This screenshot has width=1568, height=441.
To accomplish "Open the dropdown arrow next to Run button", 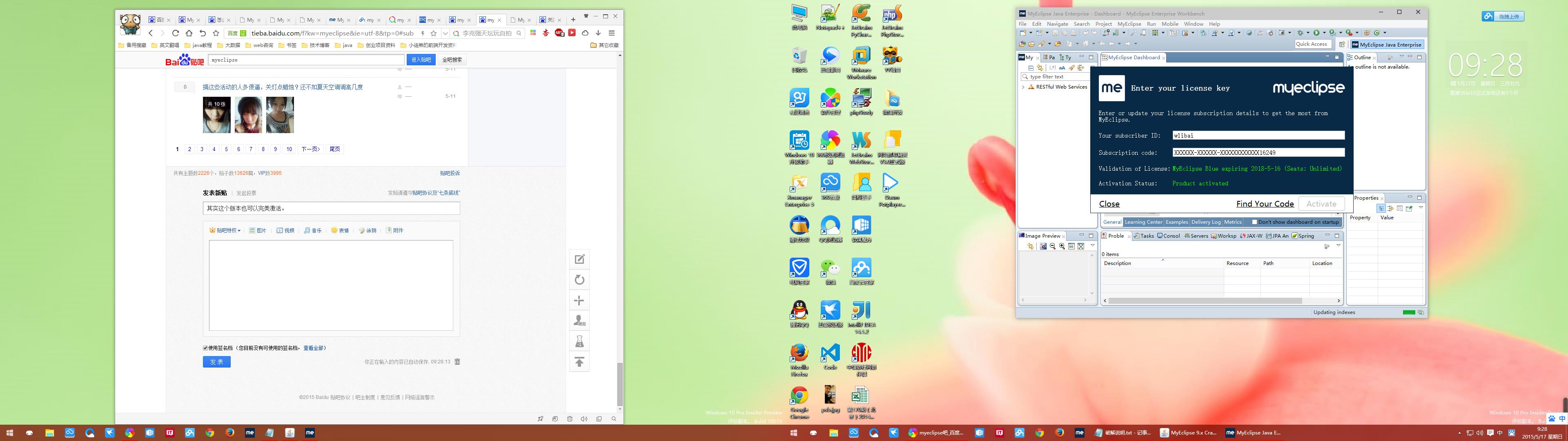I will (1324, 33).
